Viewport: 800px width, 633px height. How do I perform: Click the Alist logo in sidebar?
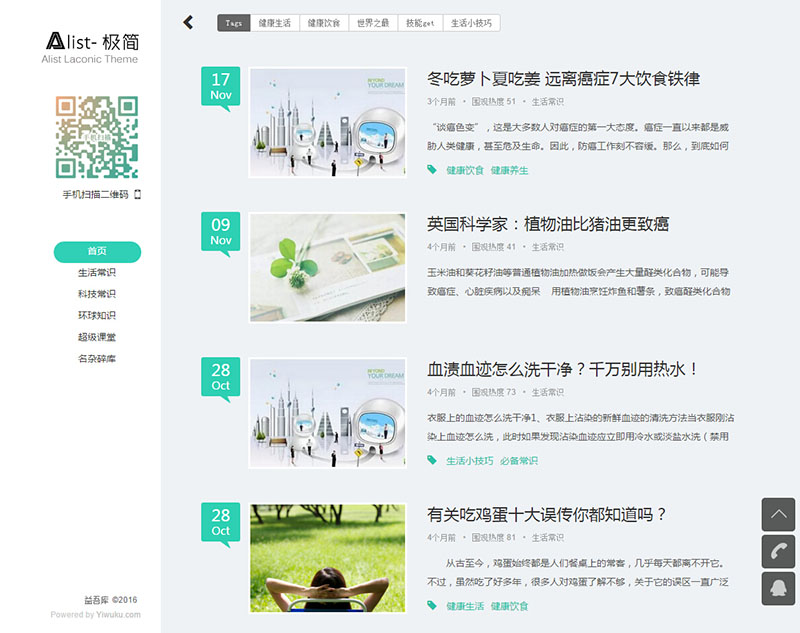90,41
